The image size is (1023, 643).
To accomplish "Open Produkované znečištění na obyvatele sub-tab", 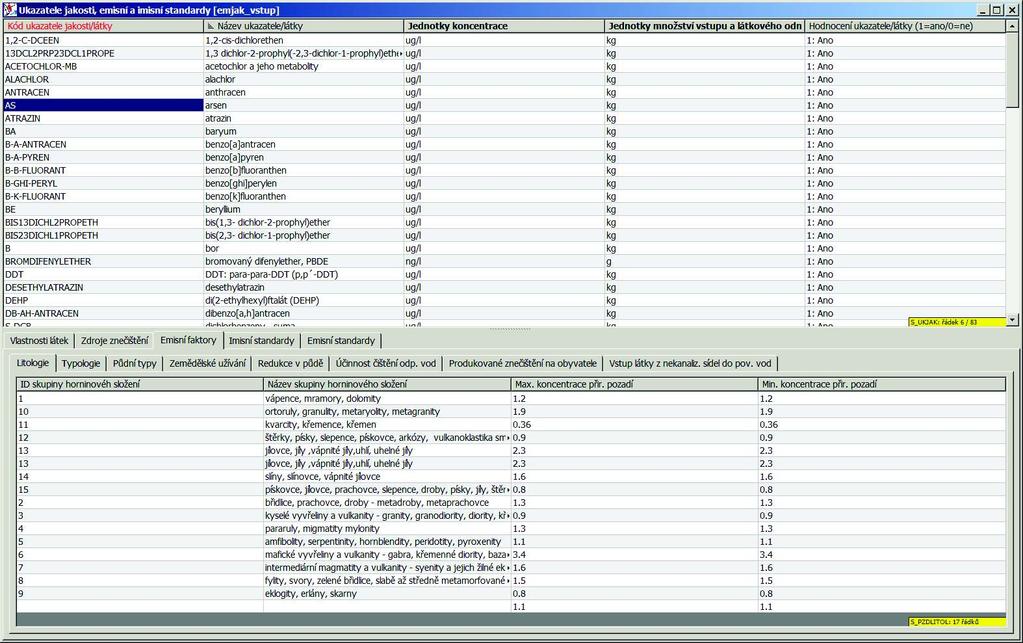I will pos(523,363).
